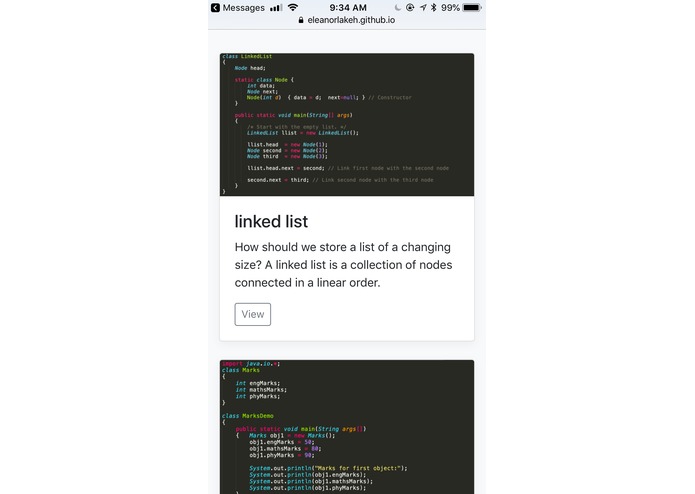Tap the Messages back label in status bar
The image size is (695, 494).
coord(243,8)
